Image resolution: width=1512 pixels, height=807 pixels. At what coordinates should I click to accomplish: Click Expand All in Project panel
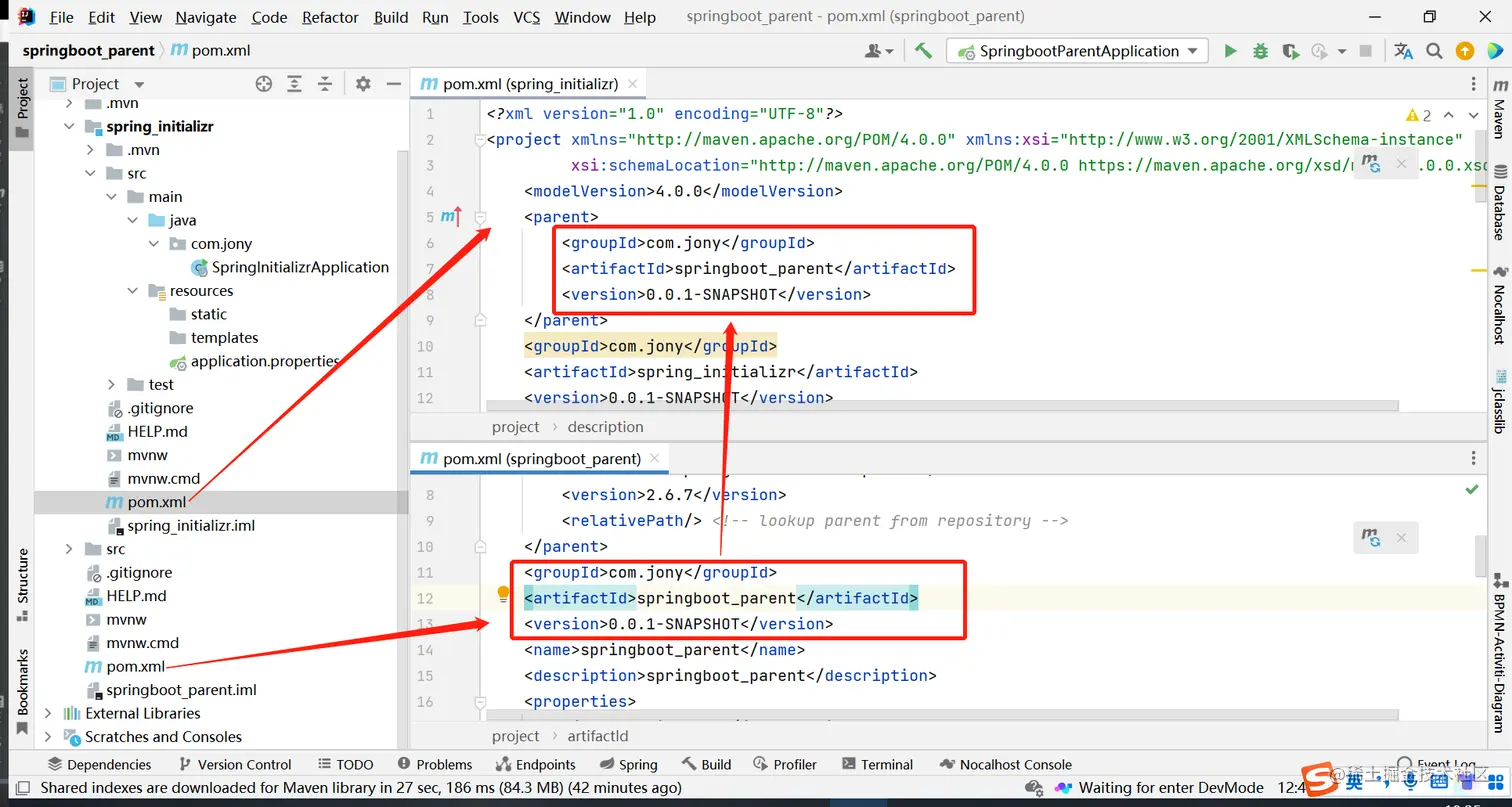(x=295, y=84)
